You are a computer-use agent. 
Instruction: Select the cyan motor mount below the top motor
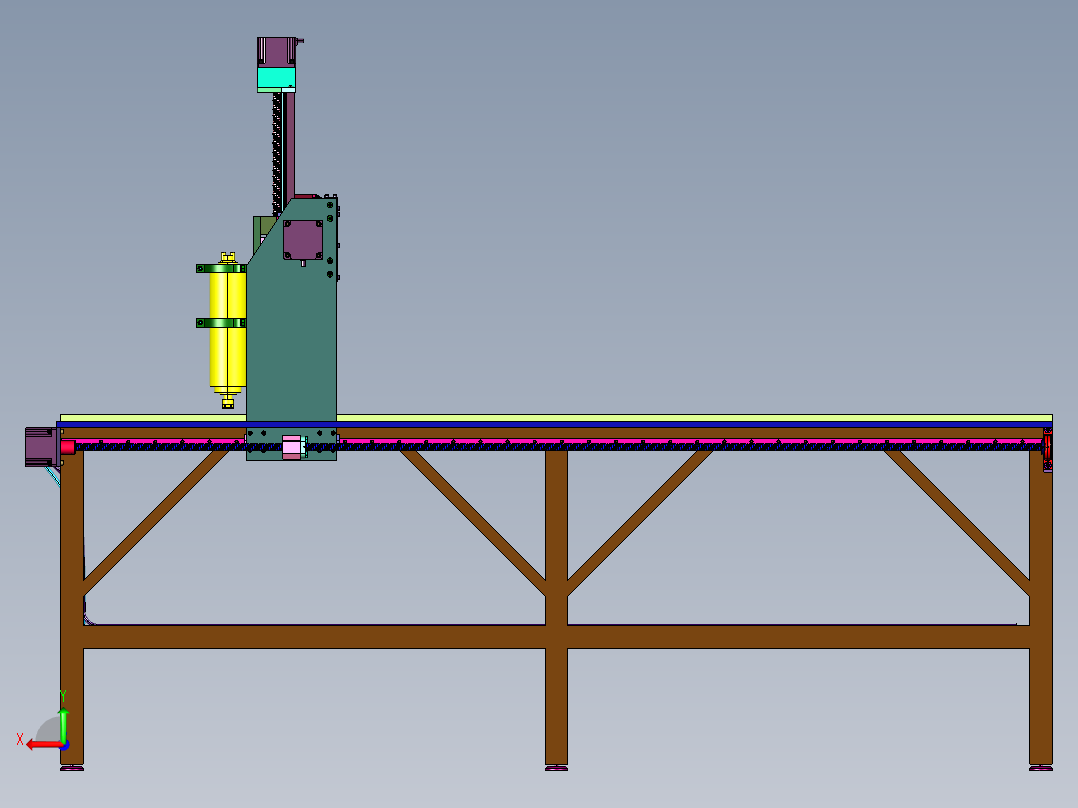276,78
